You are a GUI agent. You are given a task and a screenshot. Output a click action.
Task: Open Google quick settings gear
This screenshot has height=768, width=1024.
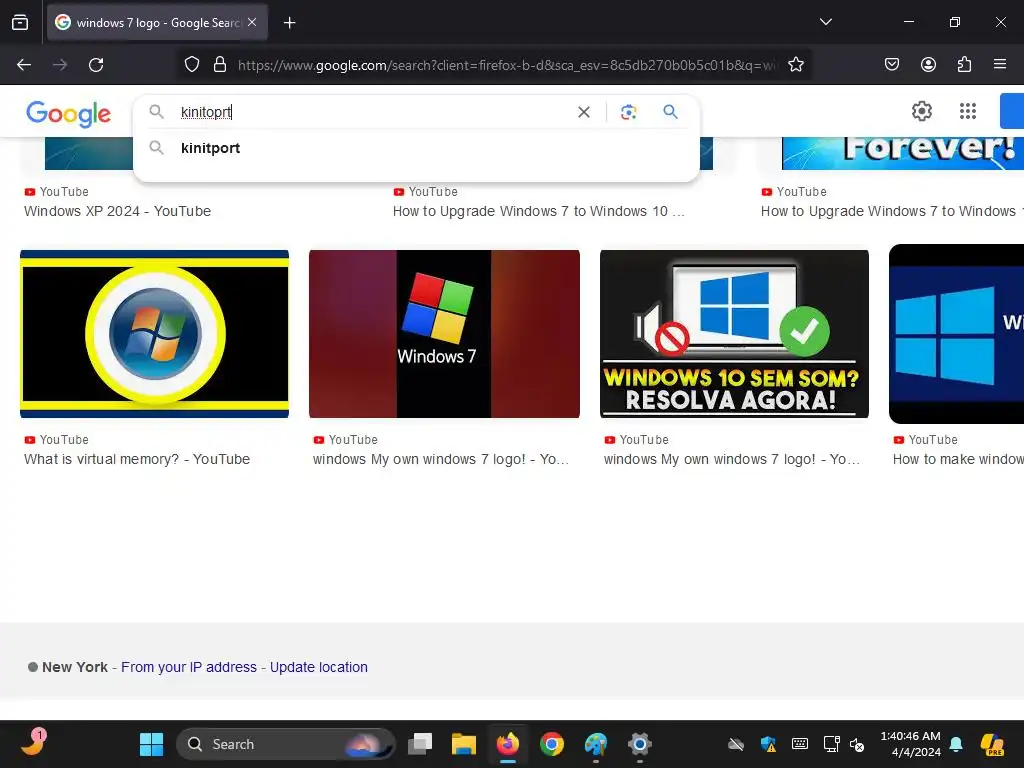click(x=921, y=111)
